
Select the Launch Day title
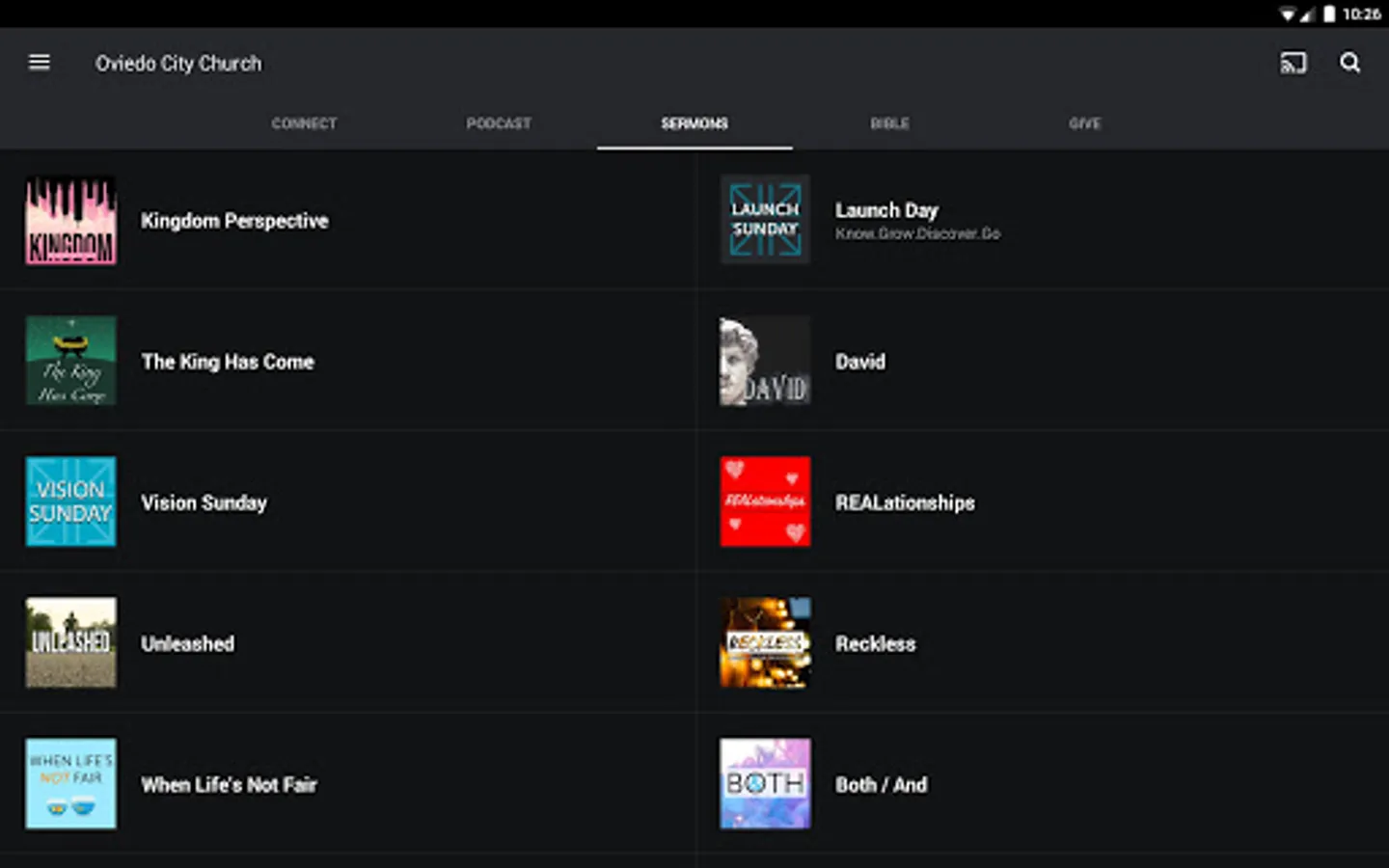click(886, 210)
